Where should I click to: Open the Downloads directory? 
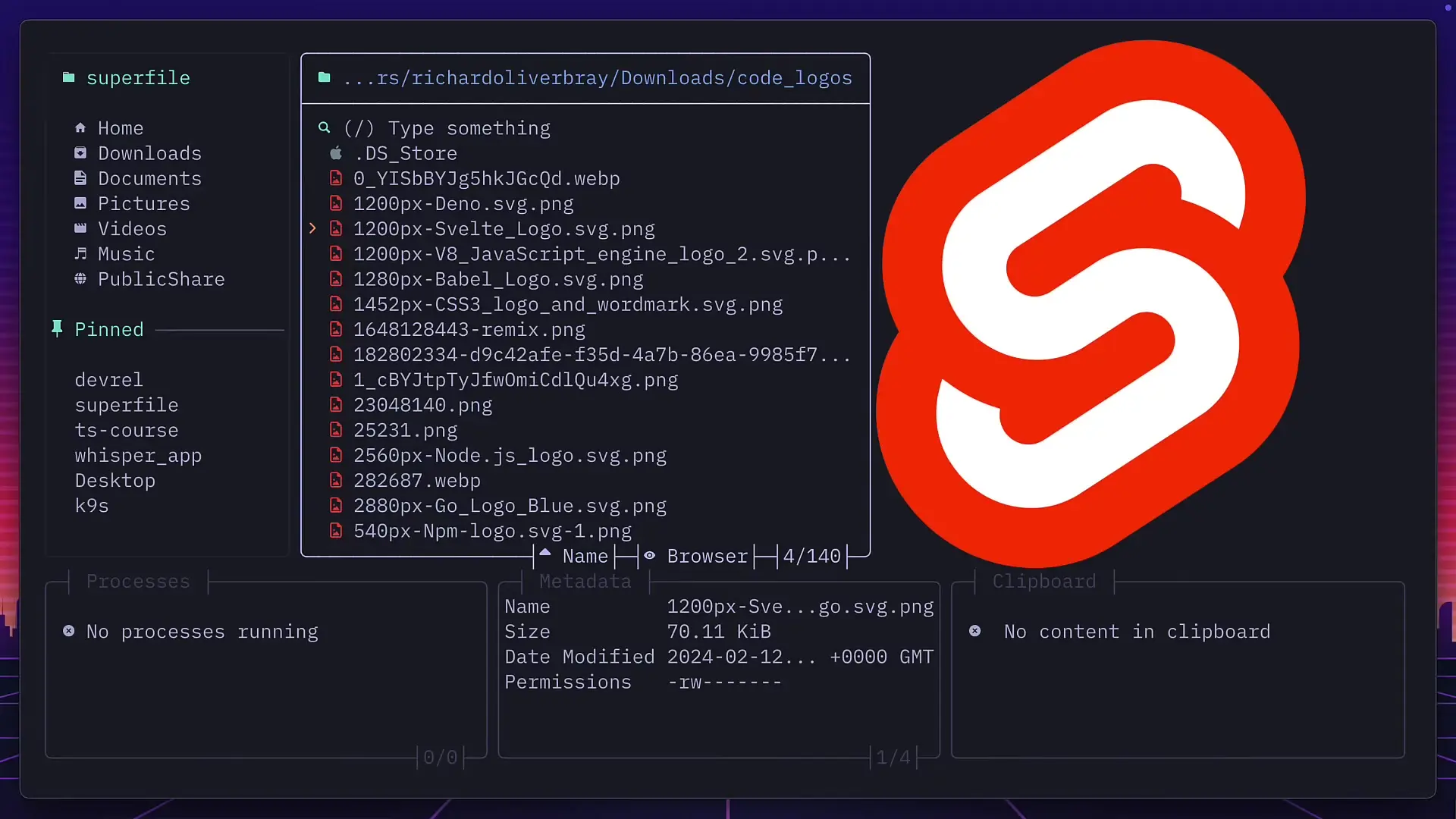coord(150,152)
